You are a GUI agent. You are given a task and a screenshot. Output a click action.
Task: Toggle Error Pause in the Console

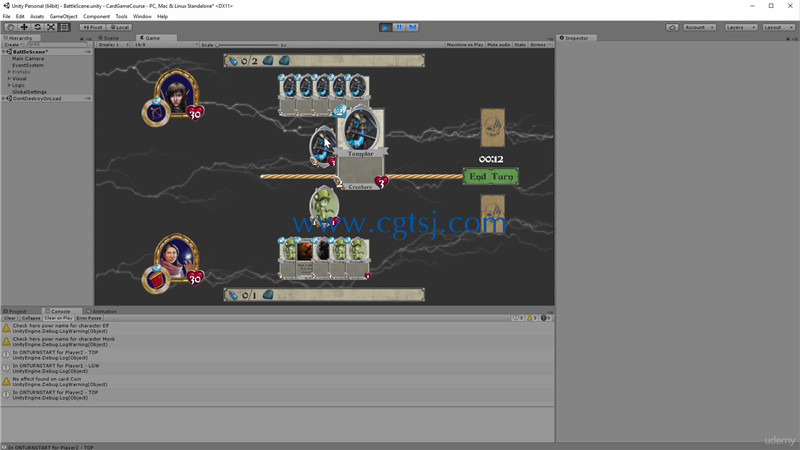point(89,318)
